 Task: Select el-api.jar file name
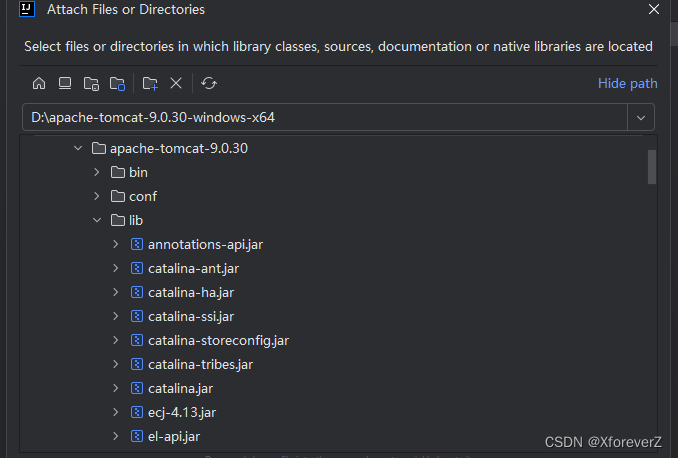click(174, 437)
